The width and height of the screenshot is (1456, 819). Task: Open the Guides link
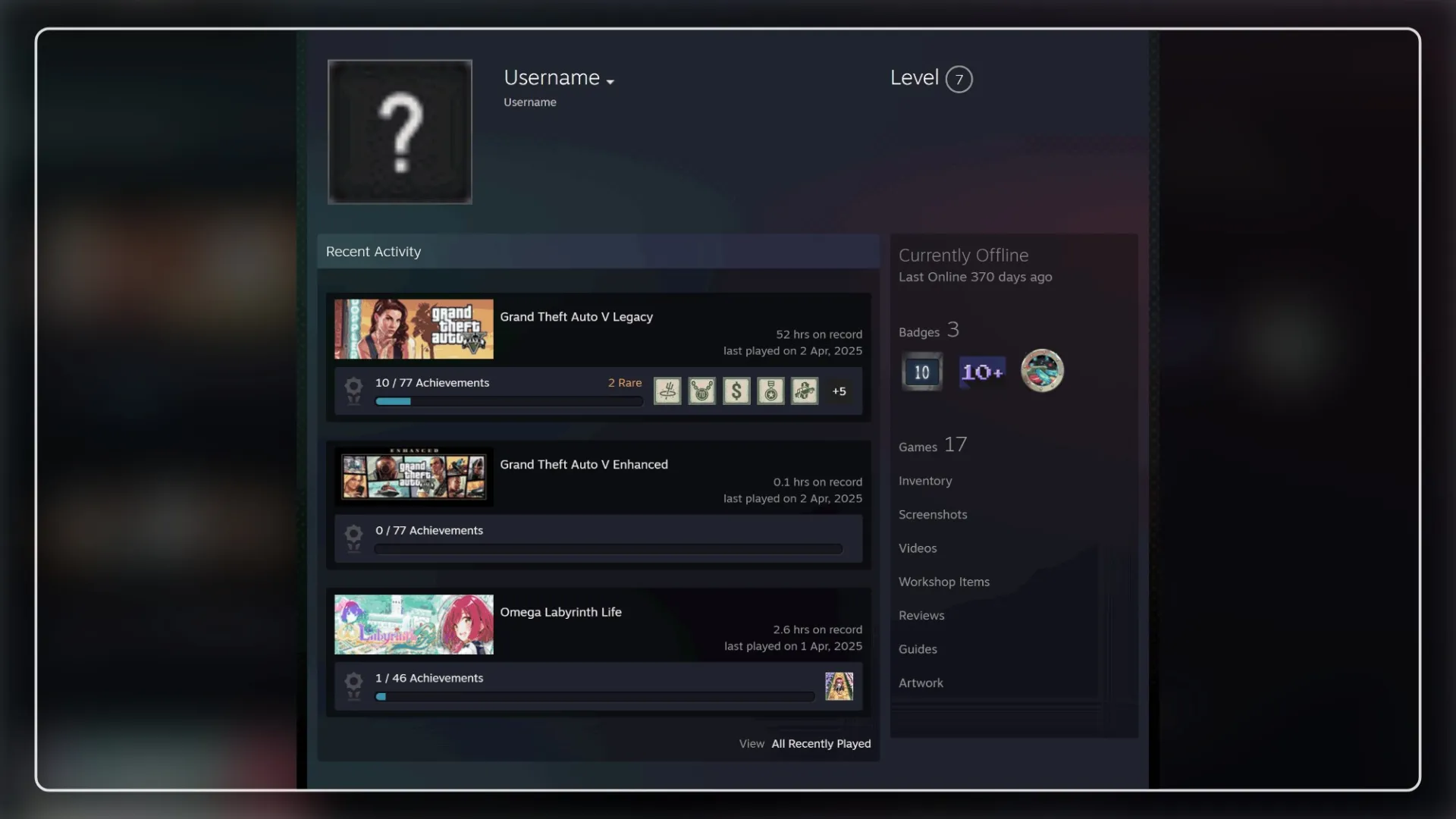point(918,649)
